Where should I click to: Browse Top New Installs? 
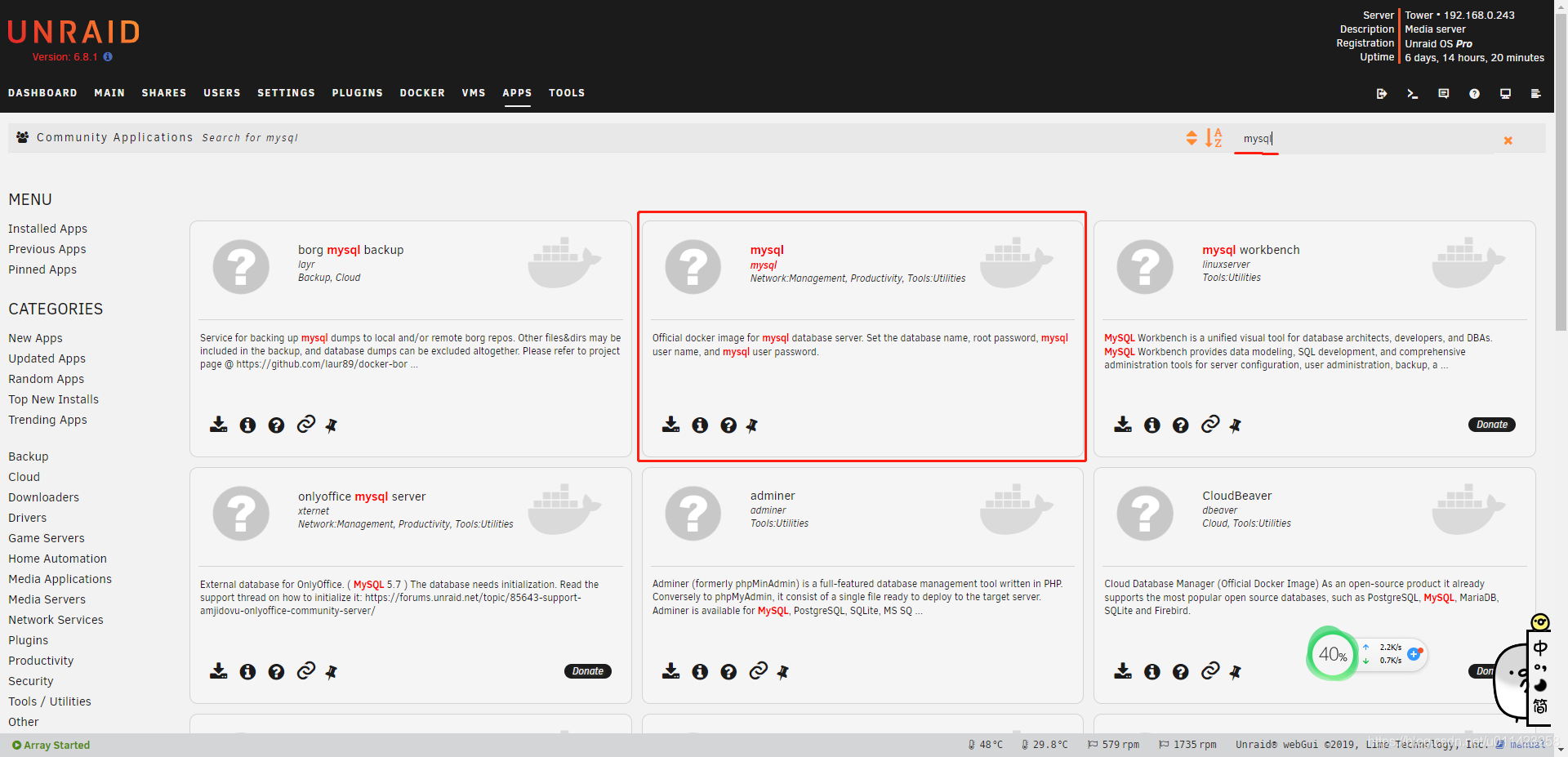(x=53, y=399)
